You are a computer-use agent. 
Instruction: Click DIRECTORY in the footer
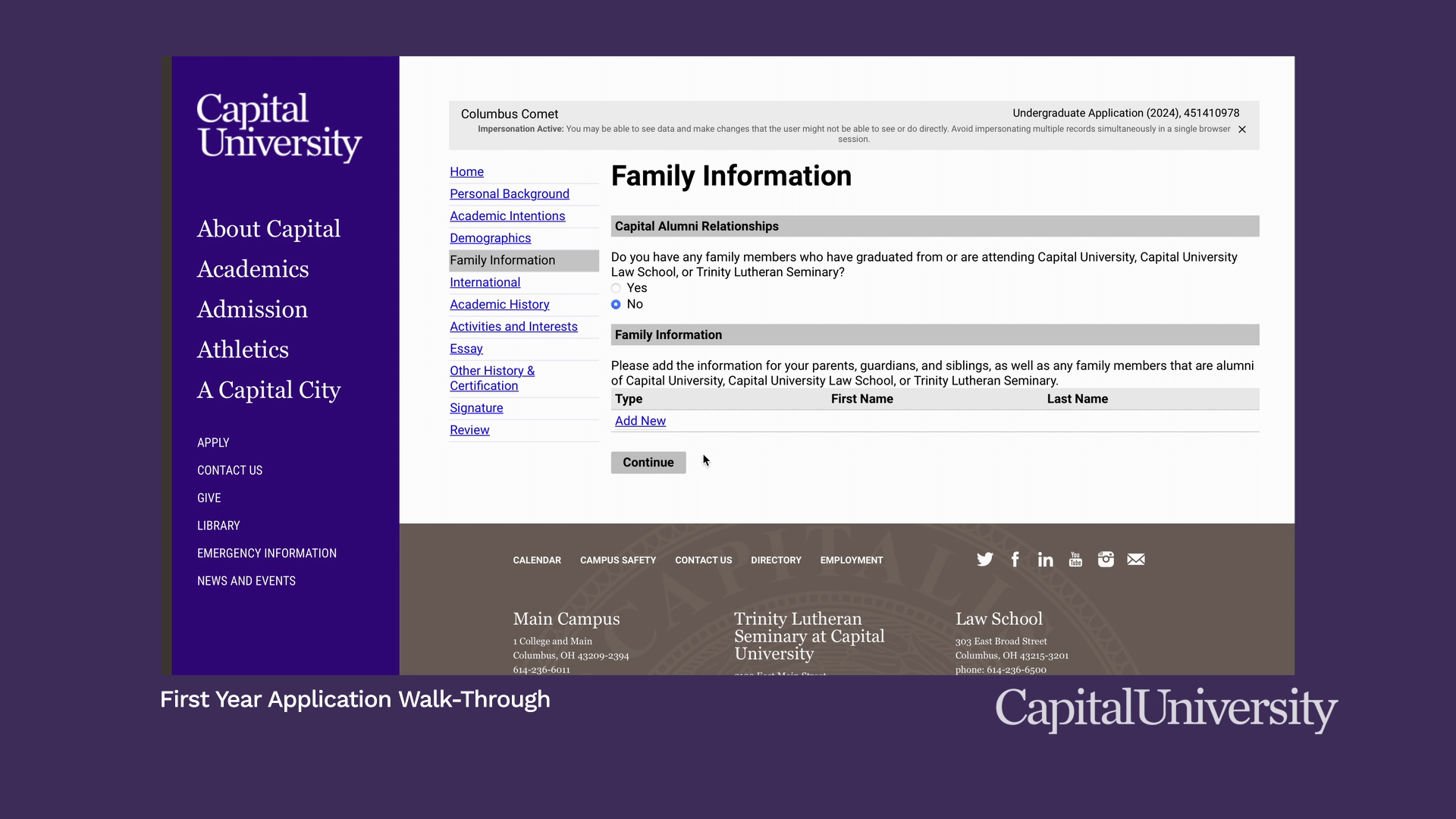coord(776,560)
